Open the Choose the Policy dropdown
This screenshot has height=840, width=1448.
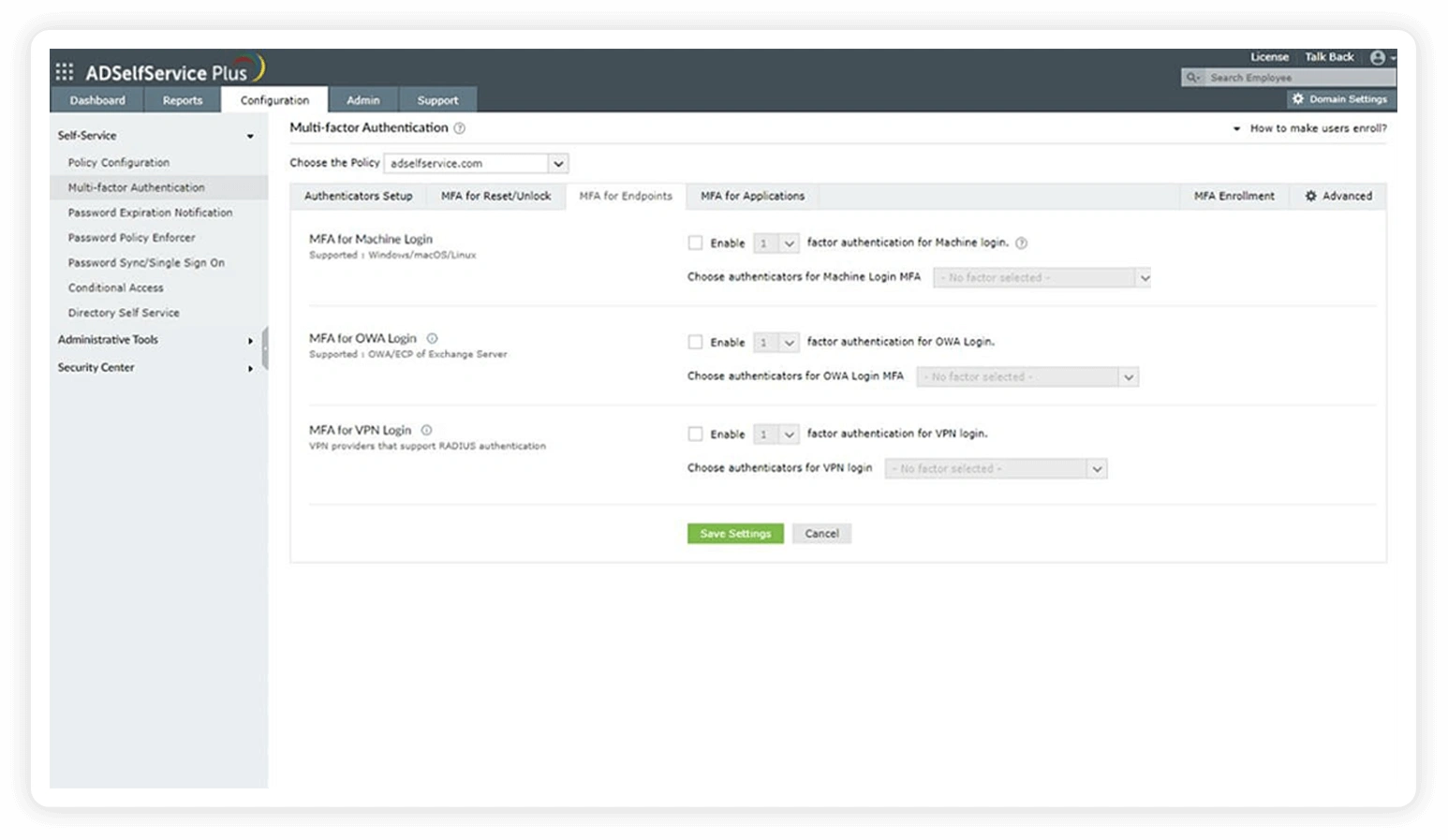(558, 163)
